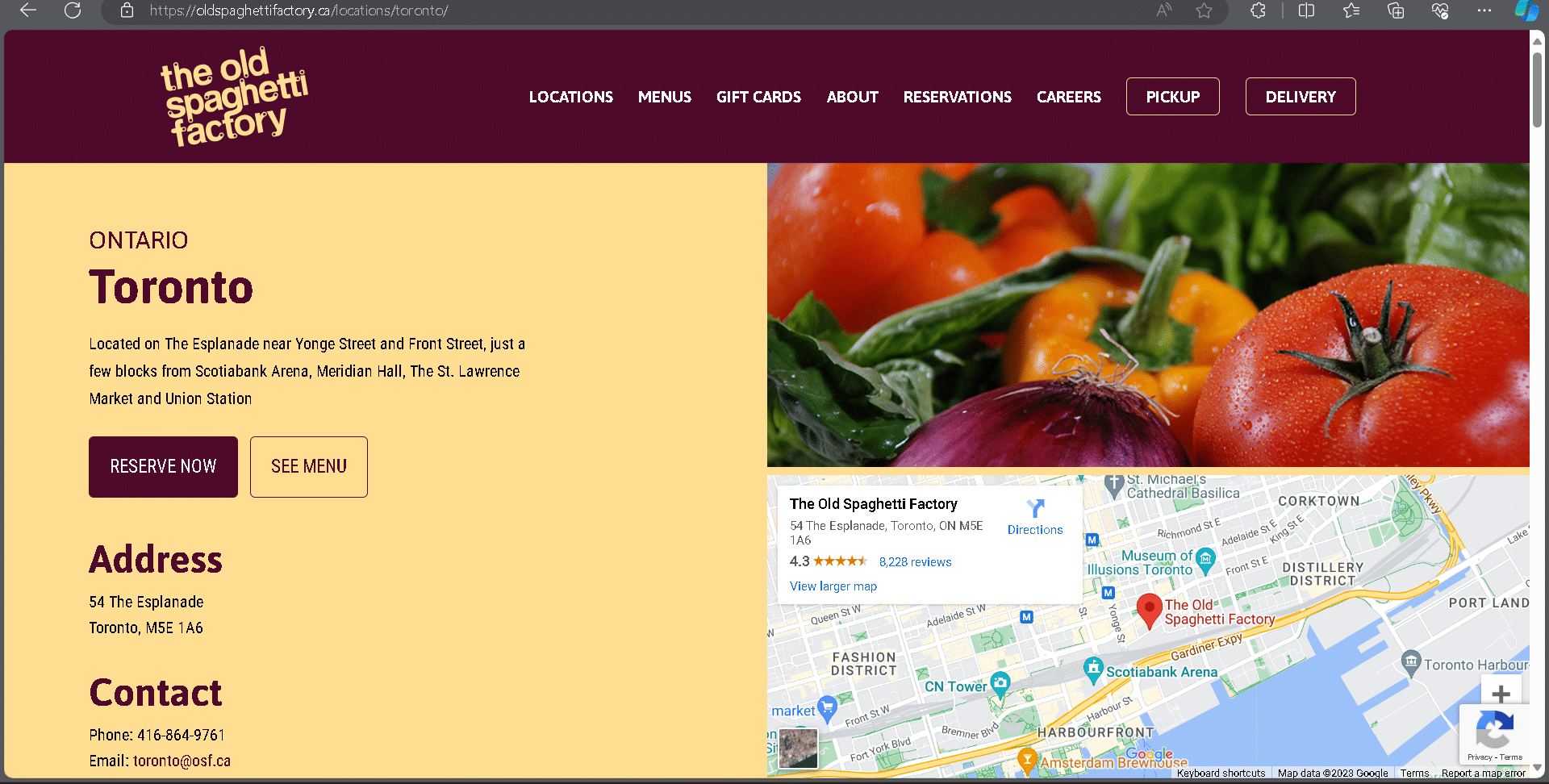
Task: Click the red Old Spaghetti Factory map pin
Action: [1149, 609]
